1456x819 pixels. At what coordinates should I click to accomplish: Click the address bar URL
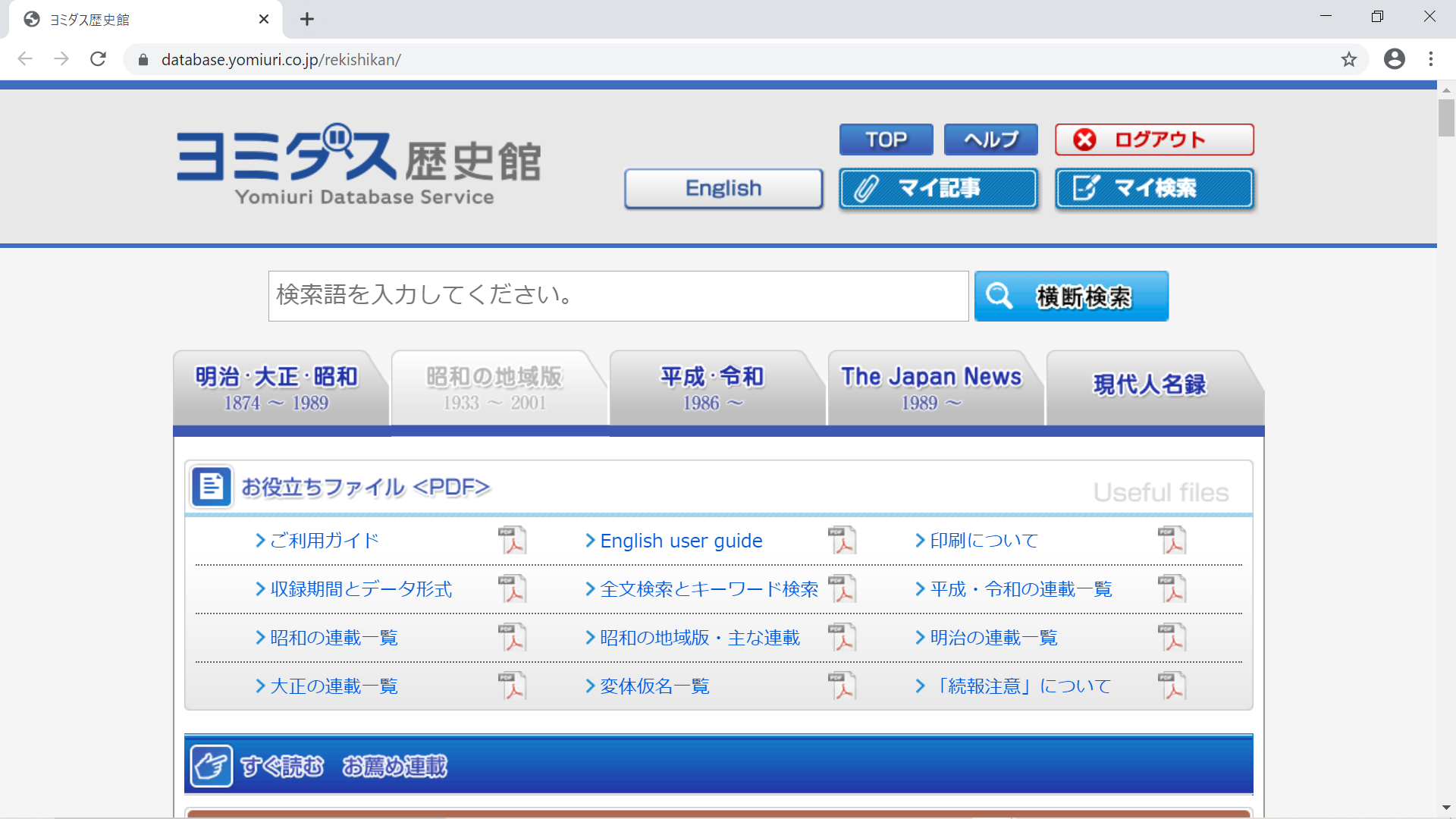pyautogui.click(x=281, y=60)
